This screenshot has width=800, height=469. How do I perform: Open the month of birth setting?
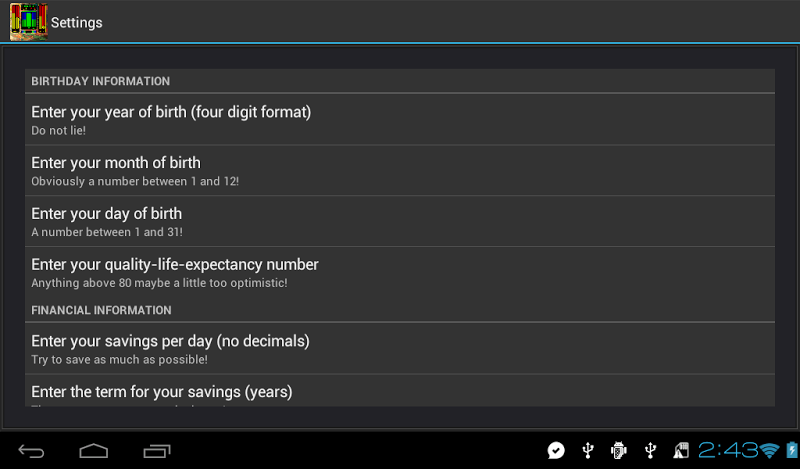tap(400, 171)
